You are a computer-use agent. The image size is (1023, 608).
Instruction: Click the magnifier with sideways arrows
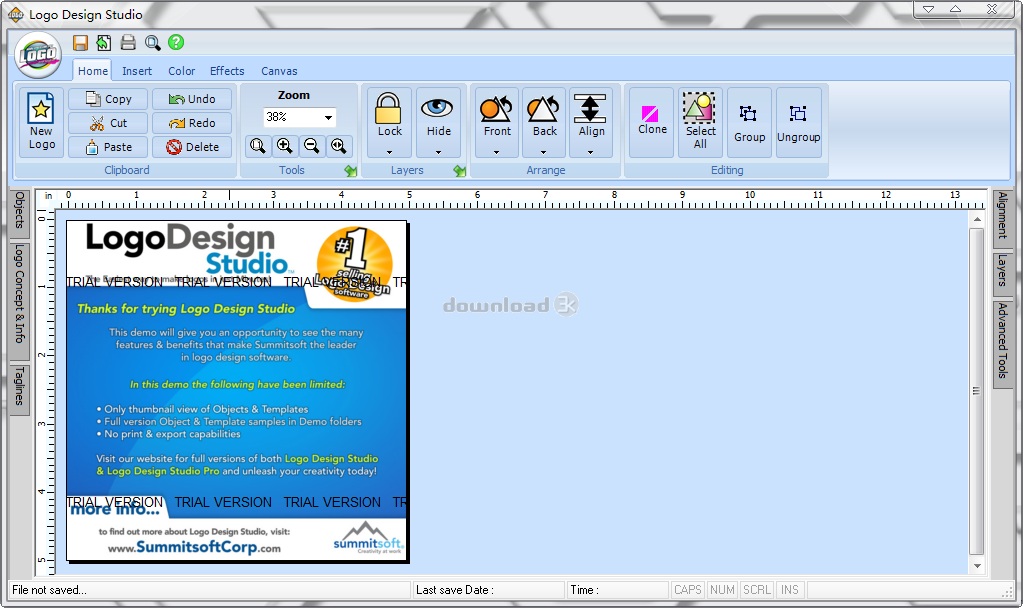point(339,146)
